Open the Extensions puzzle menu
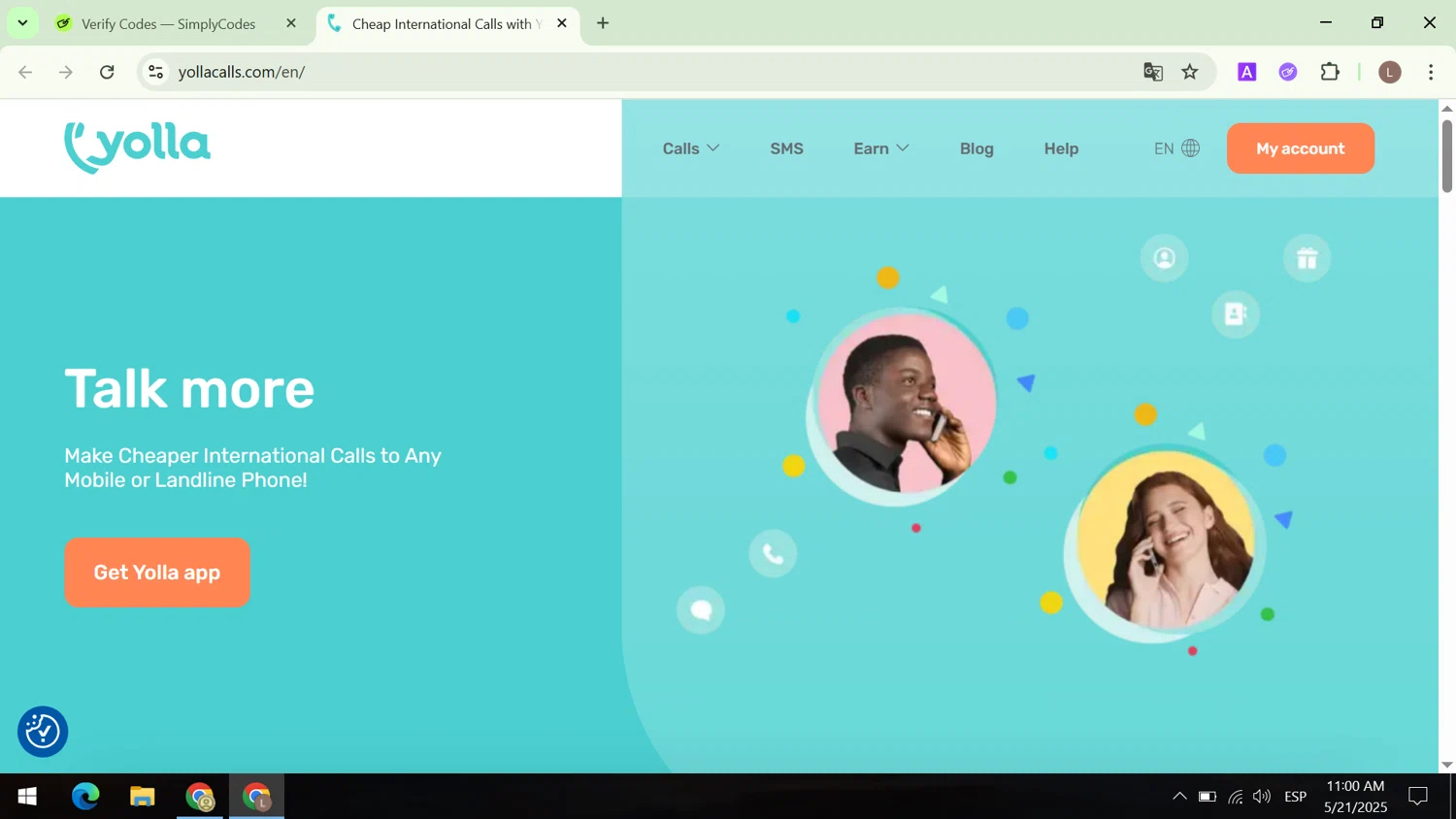The width and height of the screenshot is (1456, 819). tap(1330, 72)
